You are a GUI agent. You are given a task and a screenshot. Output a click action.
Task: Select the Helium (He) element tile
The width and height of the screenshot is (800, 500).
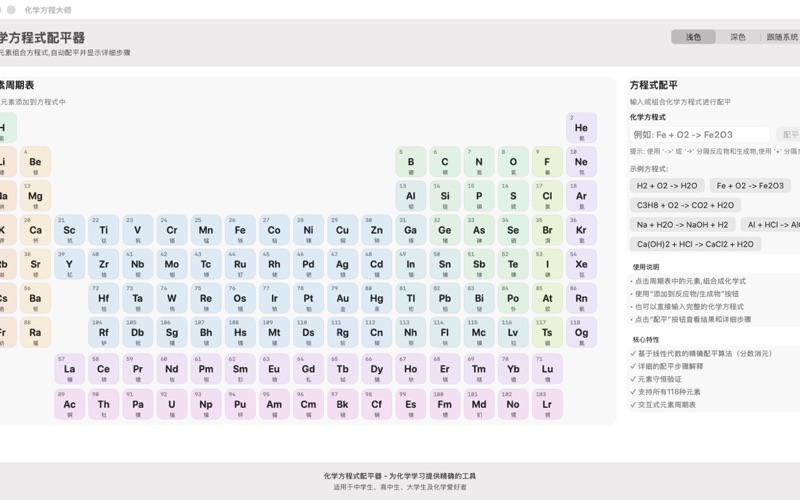point(581,129)
